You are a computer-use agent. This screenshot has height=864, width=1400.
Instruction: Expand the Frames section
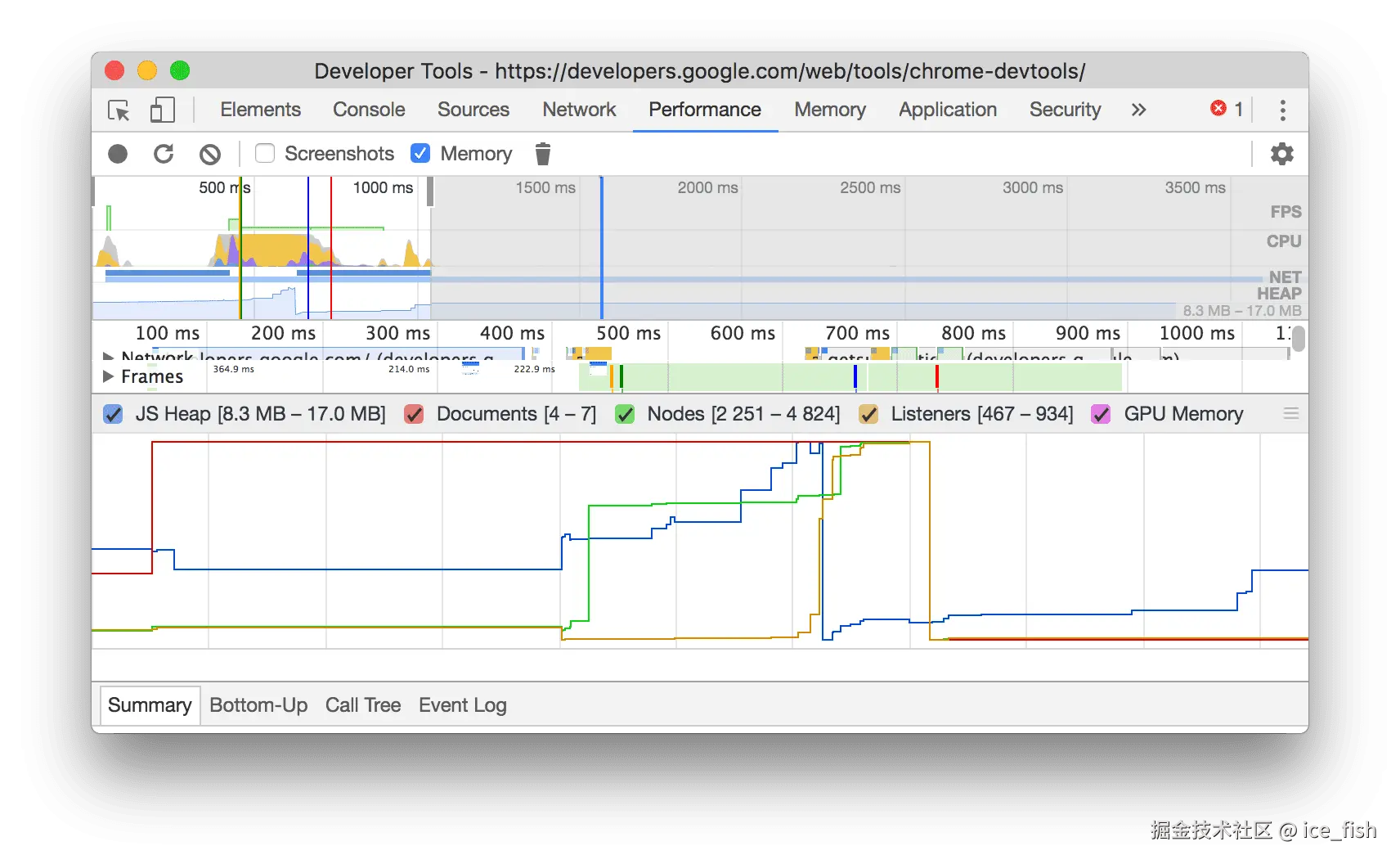click(x=108, y=376)
